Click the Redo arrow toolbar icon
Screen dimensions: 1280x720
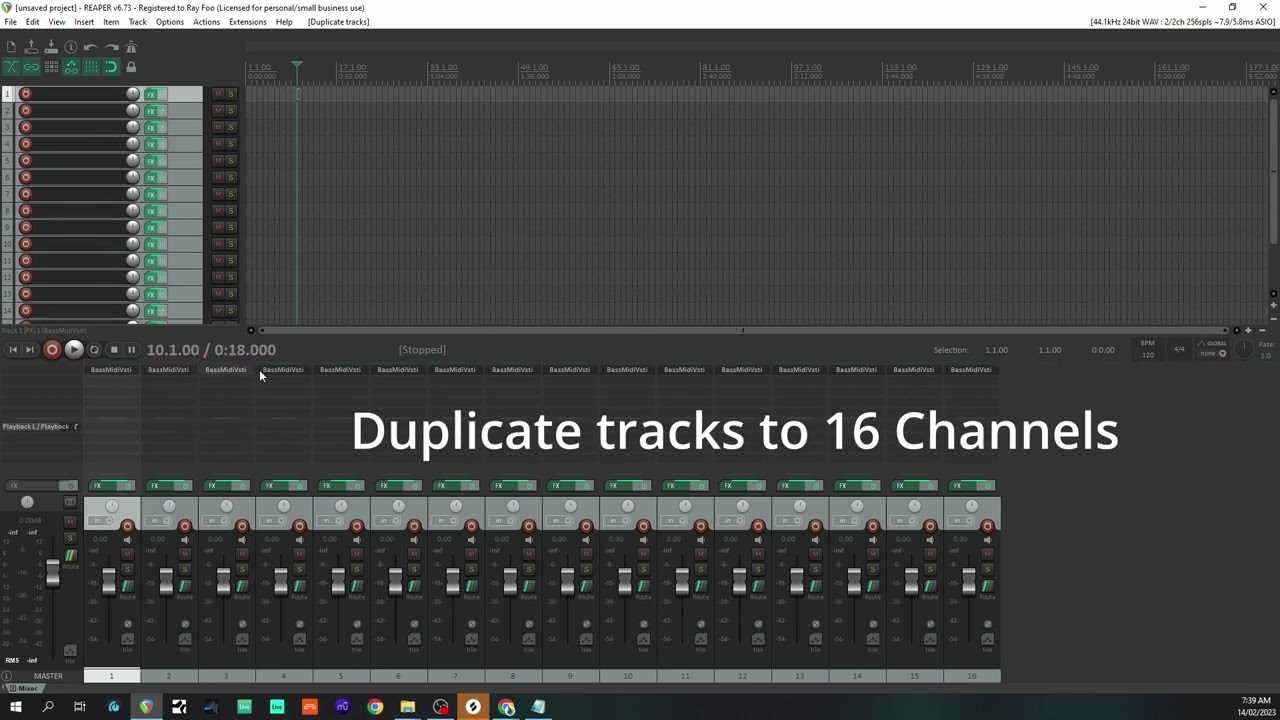(112, 47)
